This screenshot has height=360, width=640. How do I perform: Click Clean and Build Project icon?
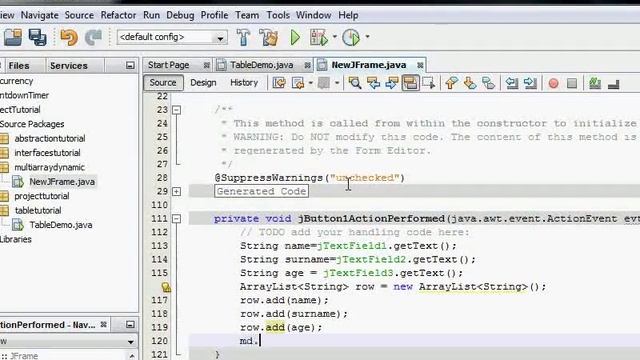(x=269, y=37)
